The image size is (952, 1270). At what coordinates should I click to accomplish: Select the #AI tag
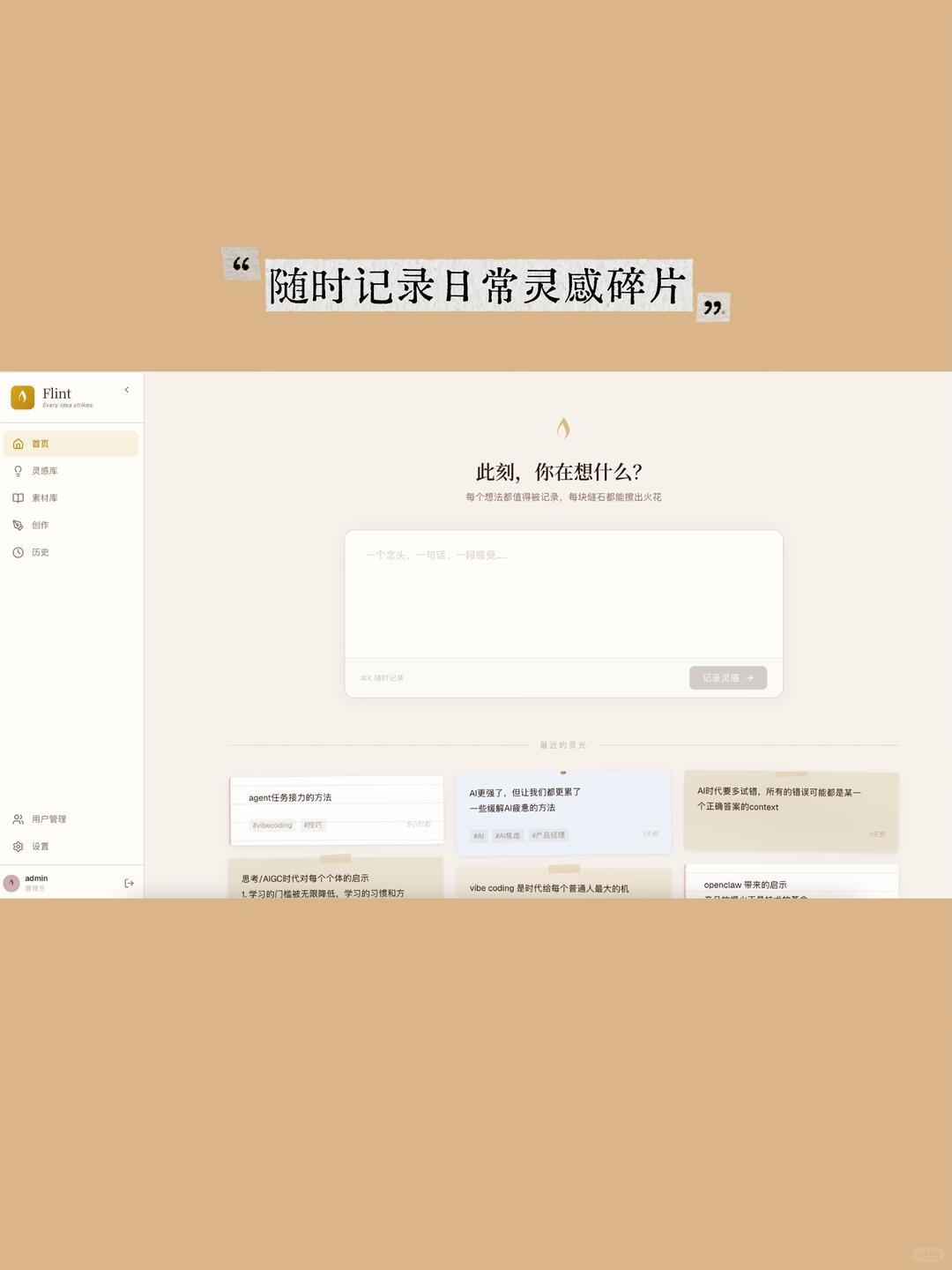point(479,835)
